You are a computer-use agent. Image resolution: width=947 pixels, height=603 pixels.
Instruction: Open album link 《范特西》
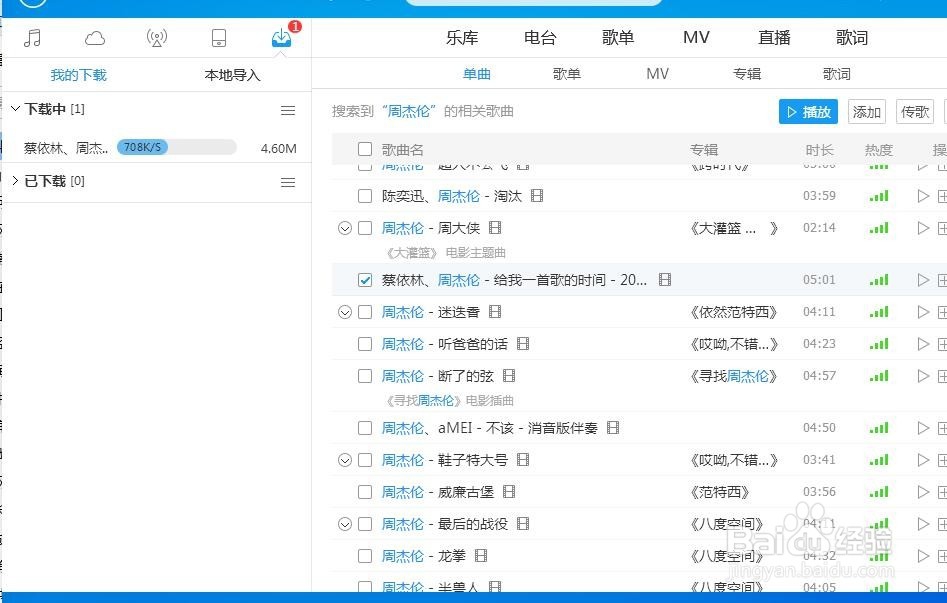[x=720, y=492]
